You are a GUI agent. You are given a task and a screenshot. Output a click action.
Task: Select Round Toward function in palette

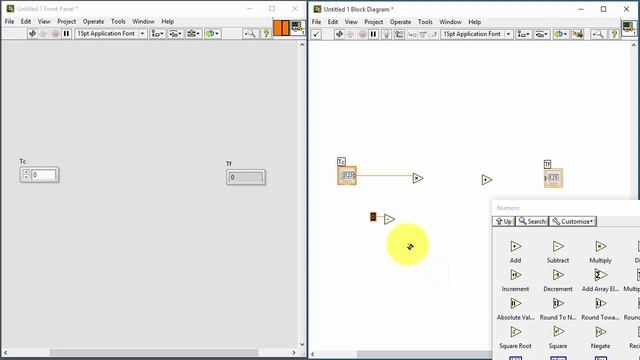600,304
